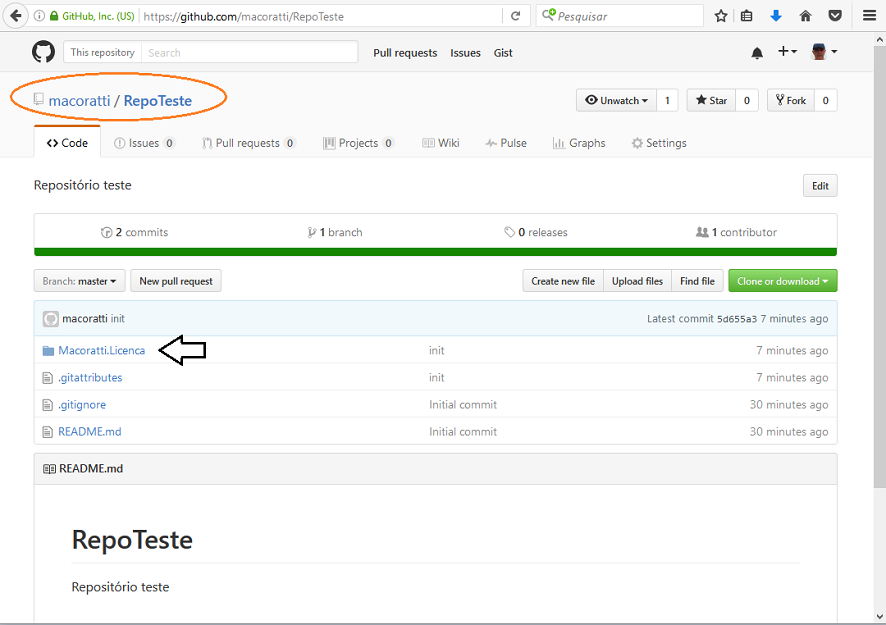Click the browser URL address bar
This screenshot has width=886, height=625.
pos(321,16)
